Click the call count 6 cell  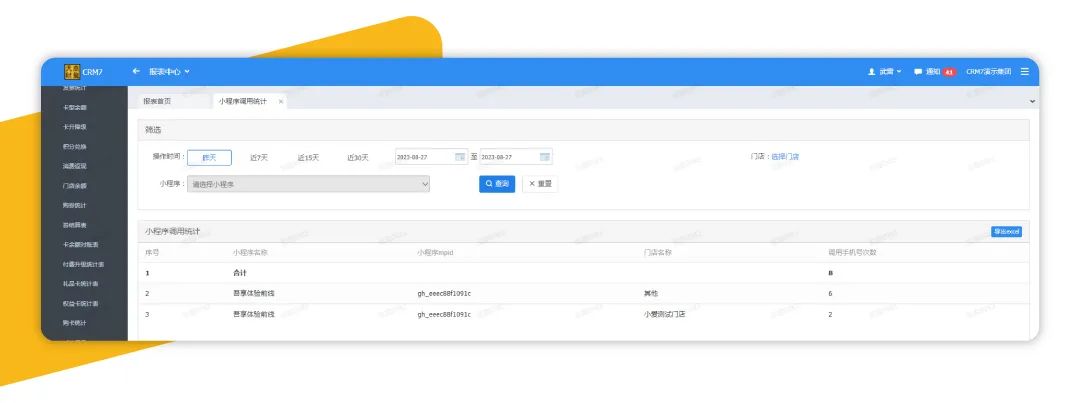click(x=830, y=294)
